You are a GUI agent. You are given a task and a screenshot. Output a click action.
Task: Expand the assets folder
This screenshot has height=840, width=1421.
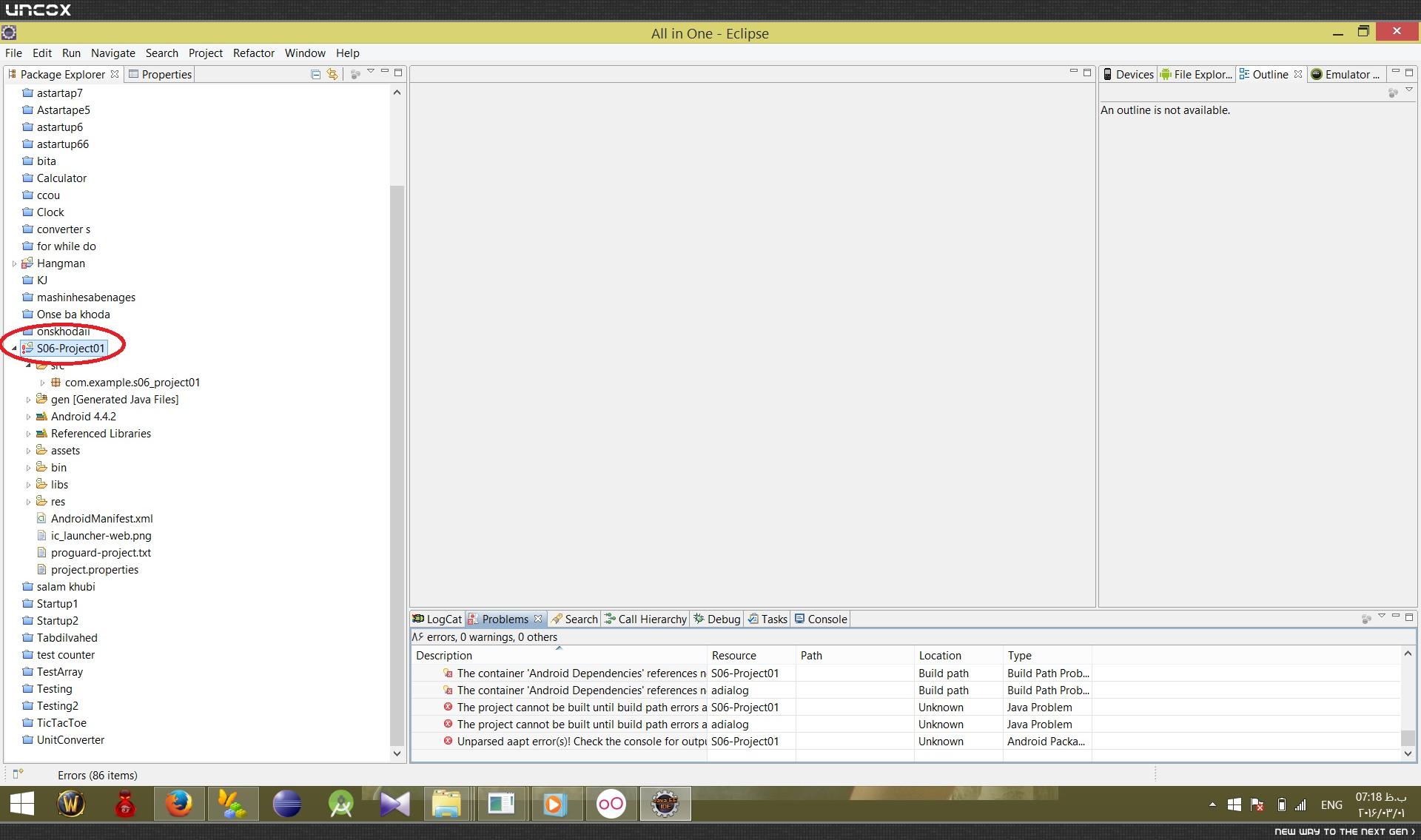pos(28,451)
